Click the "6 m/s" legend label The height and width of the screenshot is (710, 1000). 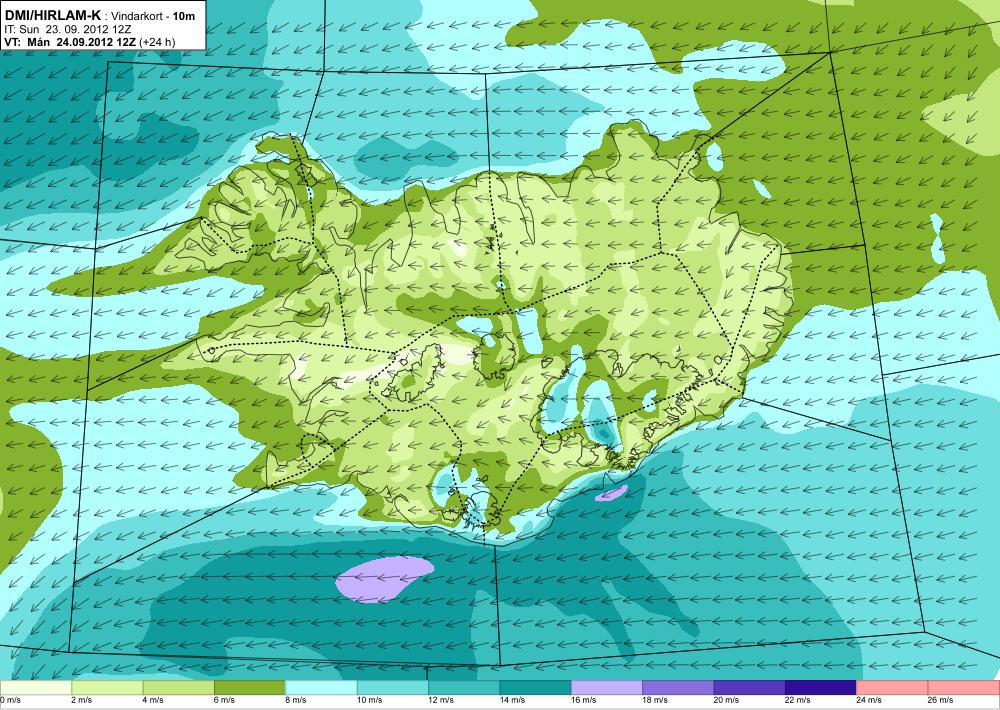(224, 700)
